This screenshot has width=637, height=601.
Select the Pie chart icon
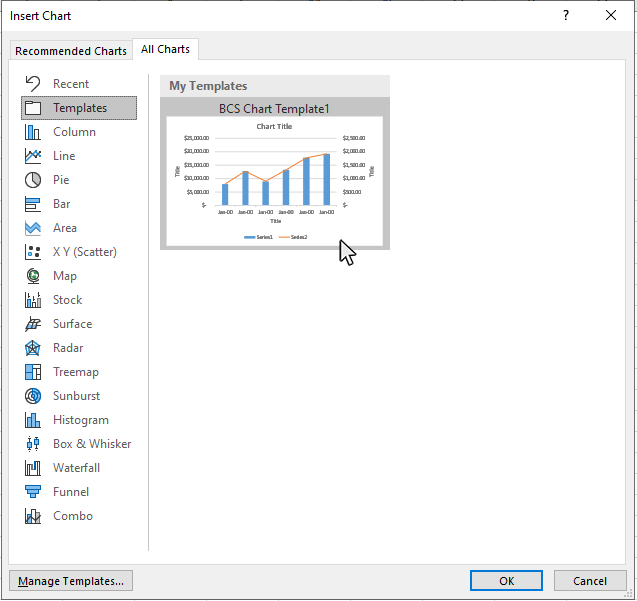pyautogui.click(x=32, y=180)
